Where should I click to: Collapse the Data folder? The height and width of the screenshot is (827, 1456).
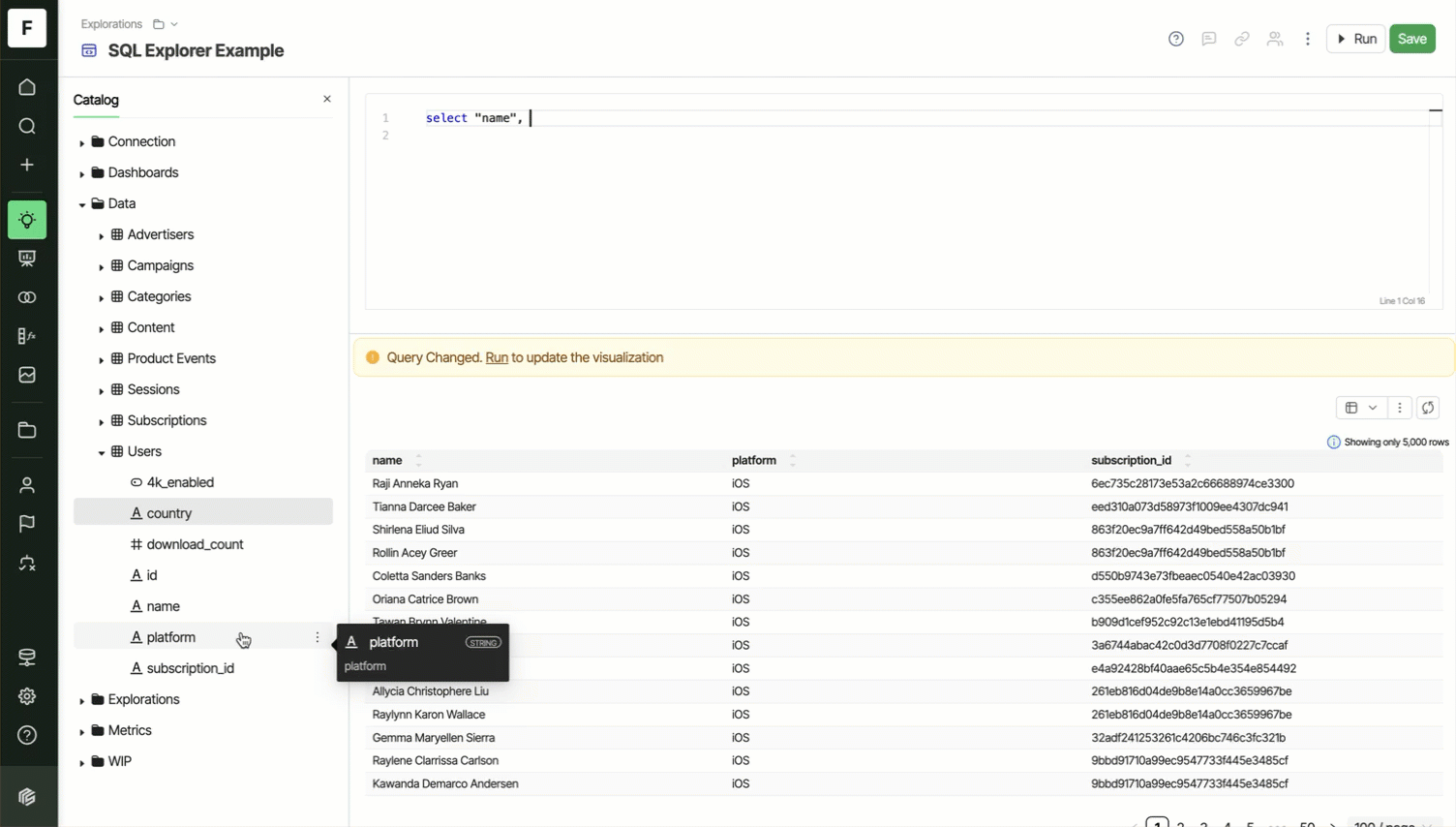click(82, 204)
